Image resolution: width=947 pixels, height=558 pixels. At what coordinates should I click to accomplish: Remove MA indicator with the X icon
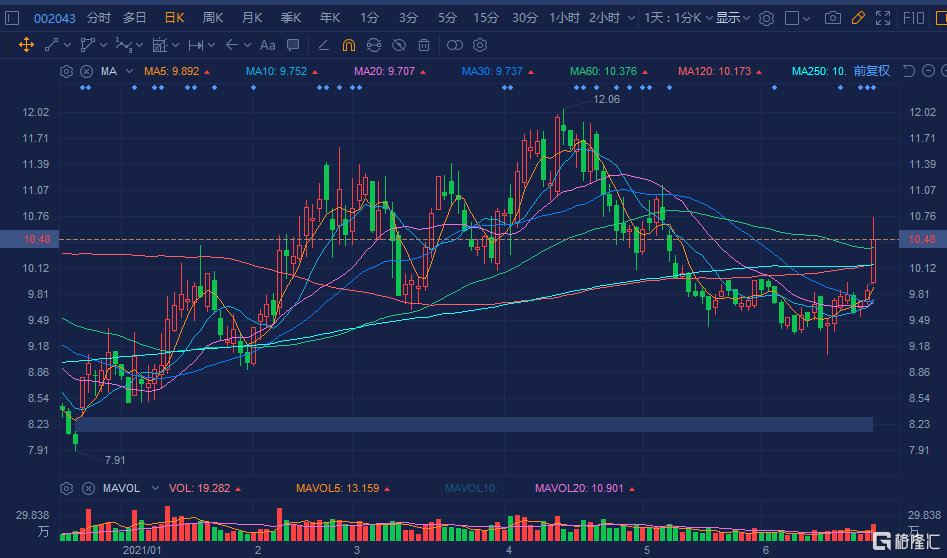pyautogui.click(x=86, y=71)
